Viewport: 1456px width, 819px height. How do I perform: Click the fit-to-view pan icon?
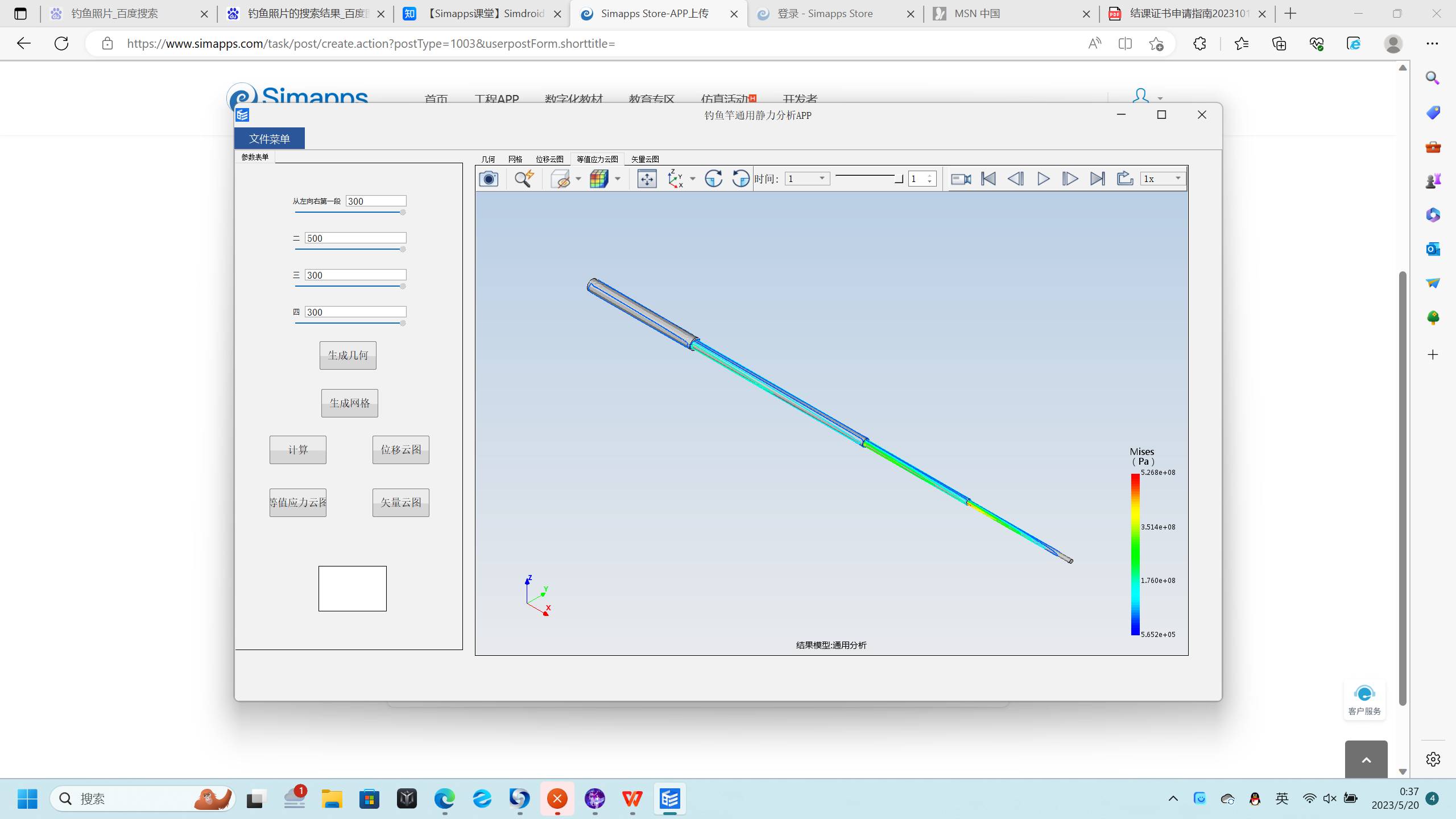(647, 179)
